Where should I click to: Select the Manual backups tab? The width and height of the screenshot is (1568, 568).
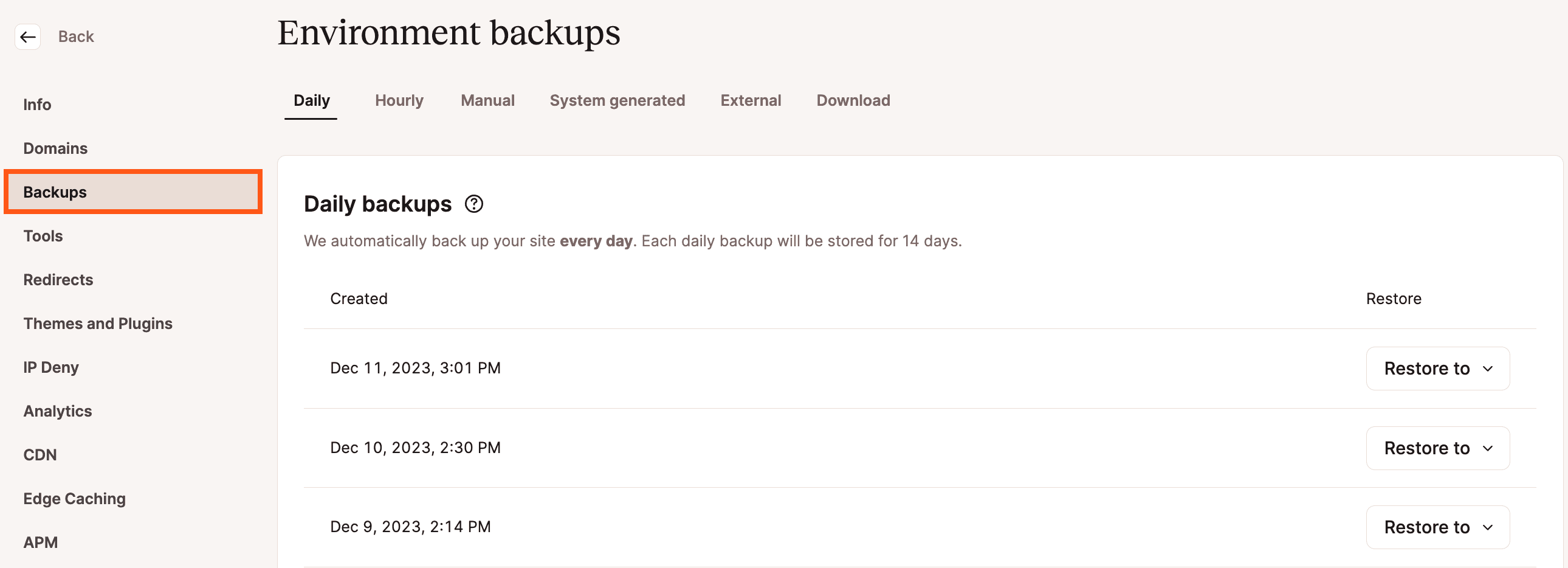pos(487,100)
